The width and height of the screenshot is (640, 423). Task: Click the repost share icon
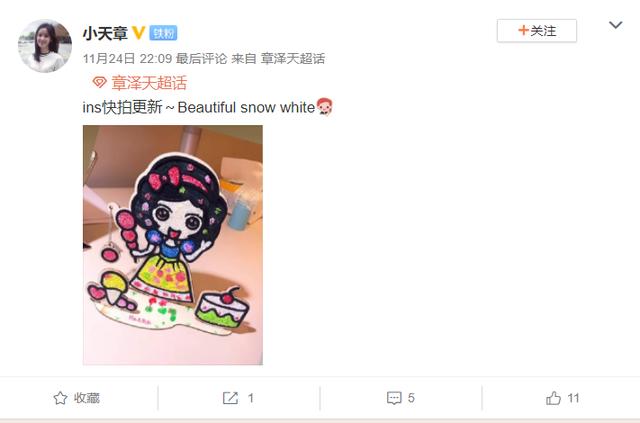pos(230,398)
